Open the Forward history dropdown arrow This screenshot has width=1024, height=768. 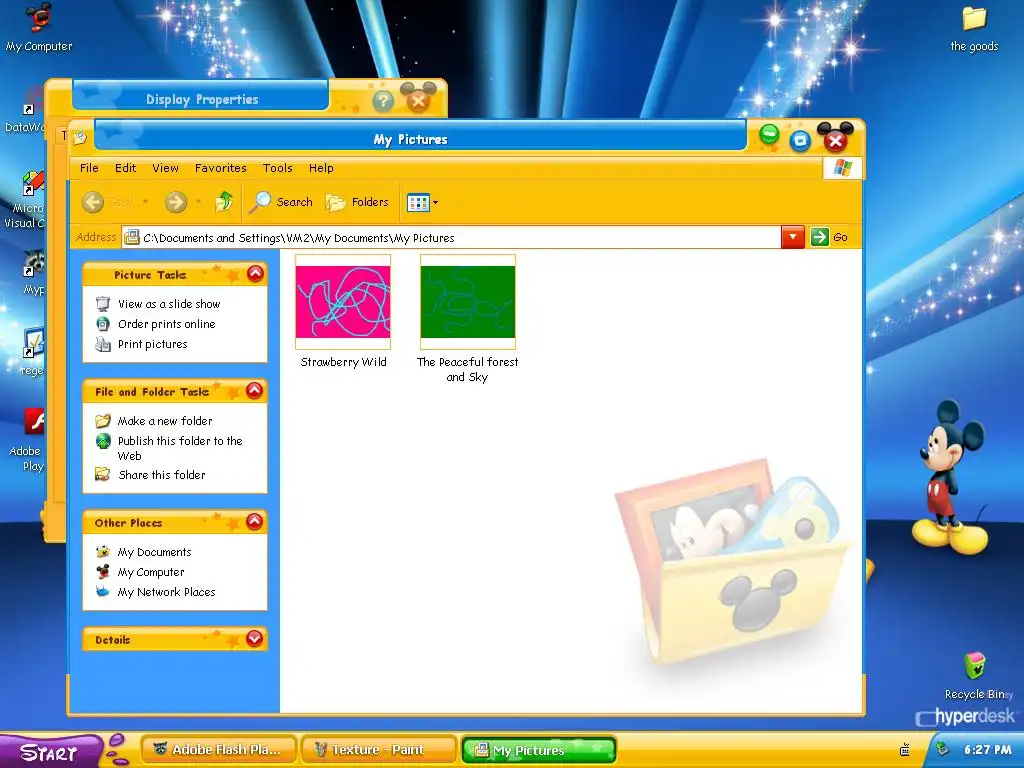[198, 202]
